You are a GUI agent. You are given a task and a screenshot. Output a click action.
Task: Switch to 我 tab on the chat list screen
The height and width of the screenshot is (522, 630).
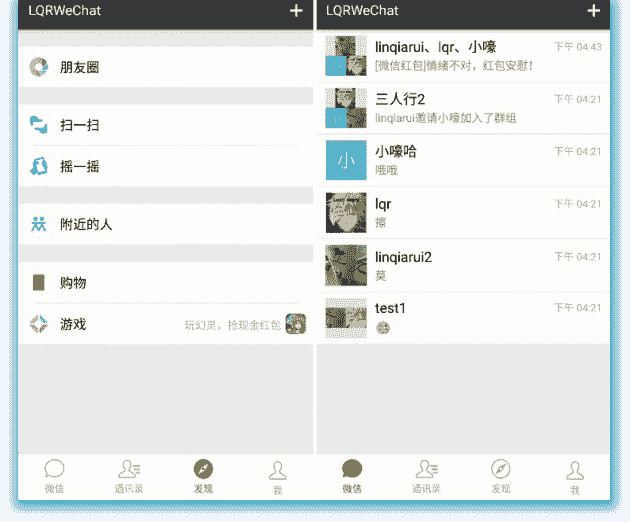574,476
